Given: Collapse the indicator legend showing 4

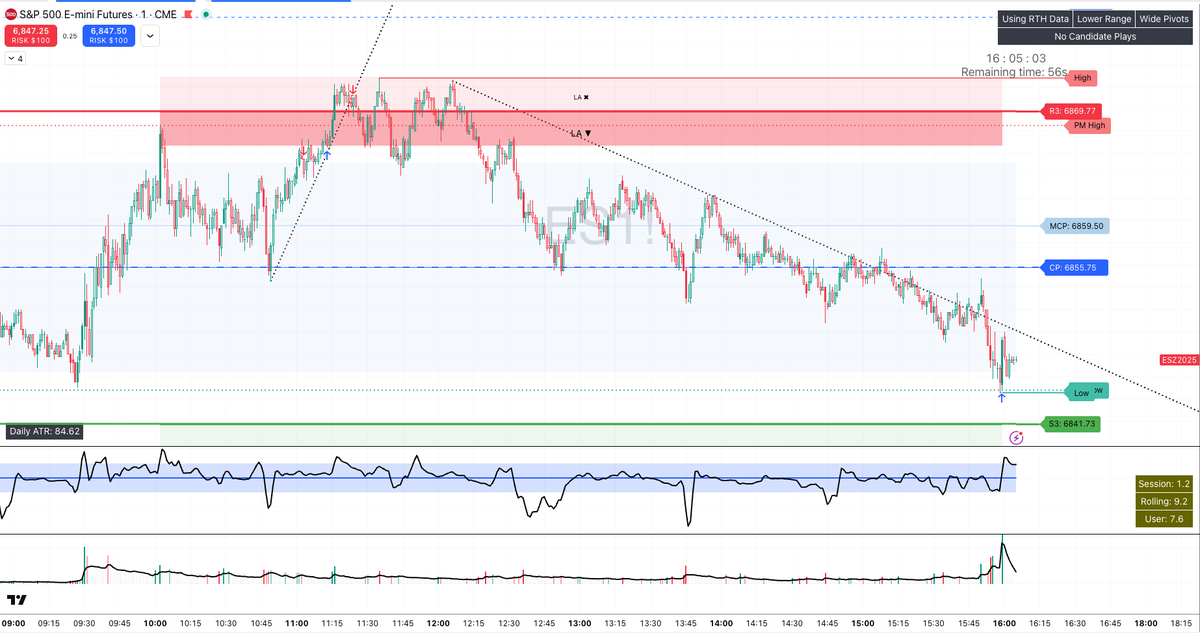Looking at the screenshot, I should tap(15, 59).
